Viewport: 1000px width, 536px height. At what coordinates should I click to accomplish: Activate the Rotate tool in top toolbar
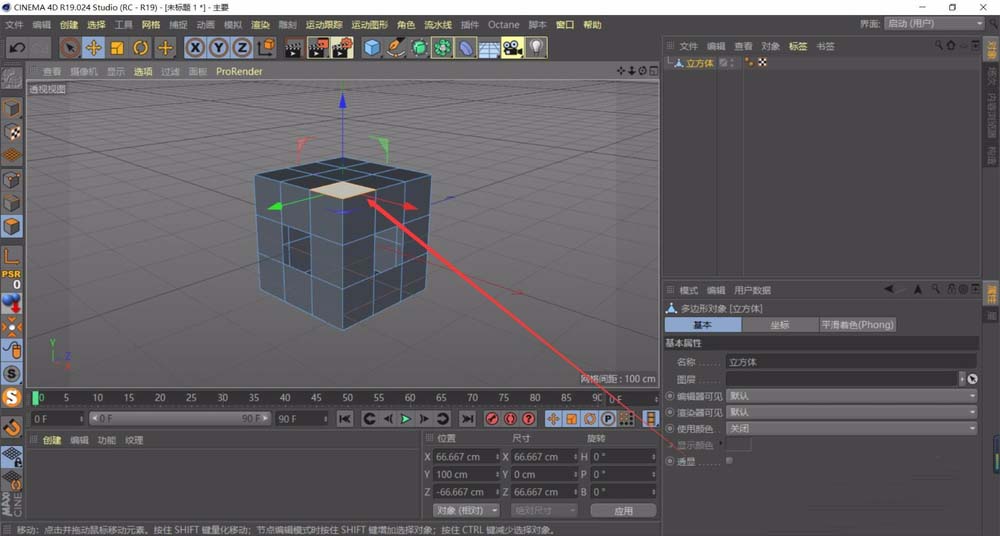pyautogui.click(x=141, y=48)
